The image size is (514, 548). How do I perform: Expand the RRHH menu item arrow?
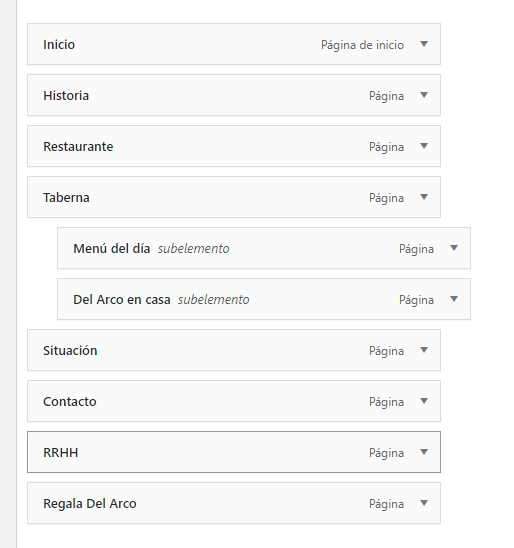point(424,452)
